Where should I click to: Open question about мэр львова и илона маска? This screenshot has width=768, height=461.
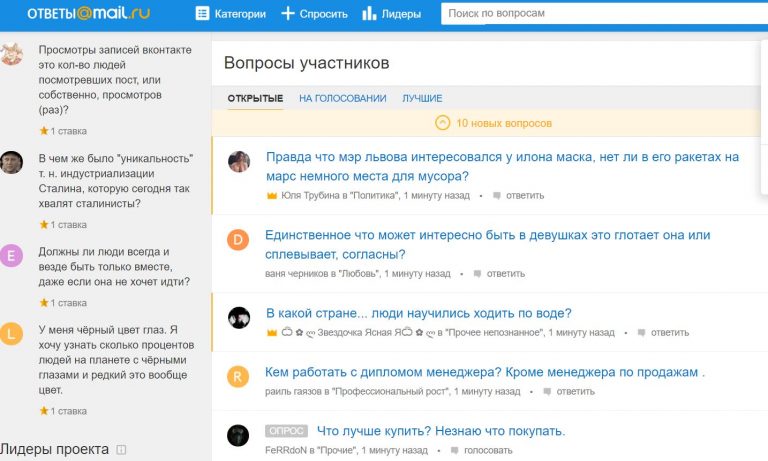(503, 166)
